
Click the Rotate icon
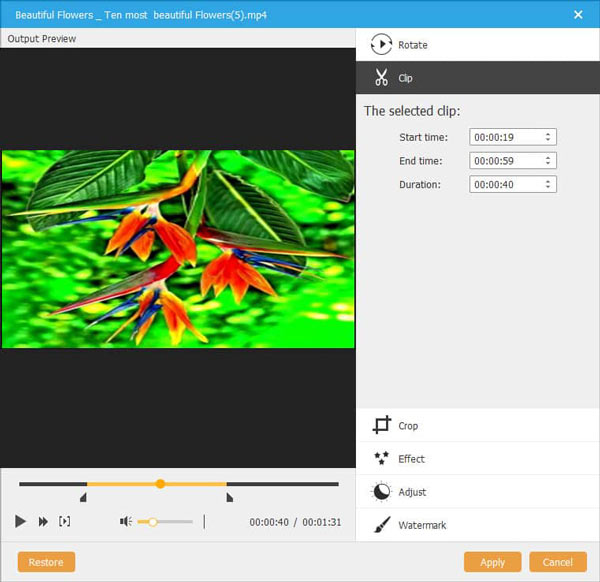381,45
